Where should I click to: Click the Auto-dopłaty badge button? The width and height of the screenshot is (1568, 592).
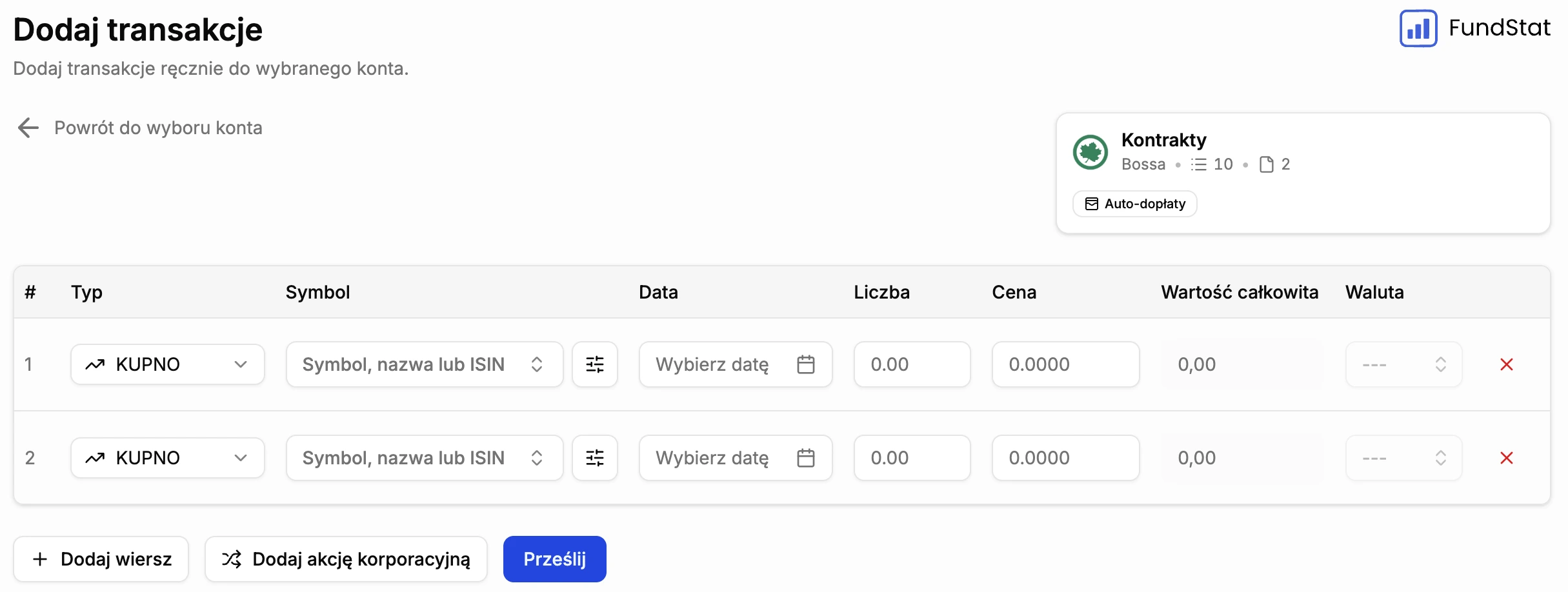click(1135, 204)
